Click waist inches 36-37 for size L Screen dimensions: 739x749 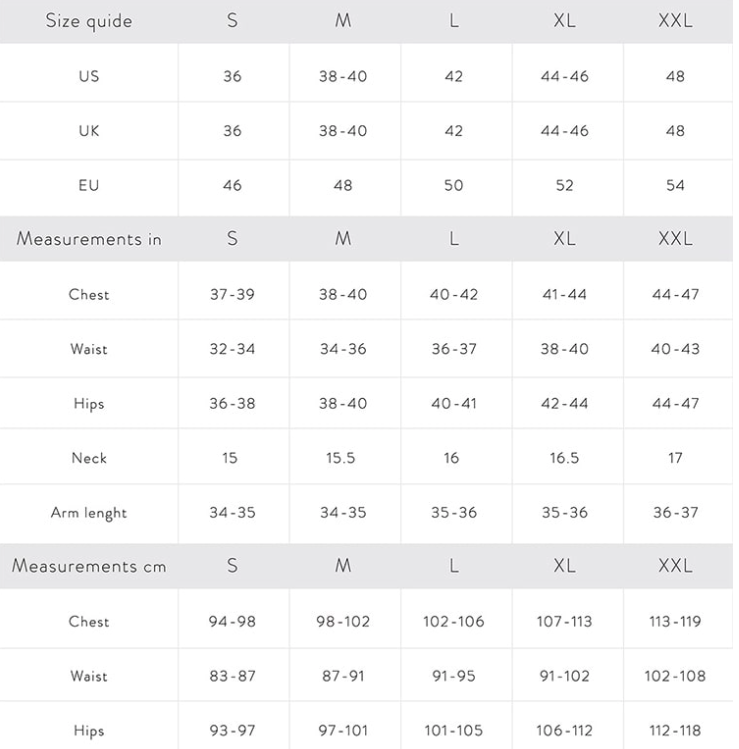point(453,348)
